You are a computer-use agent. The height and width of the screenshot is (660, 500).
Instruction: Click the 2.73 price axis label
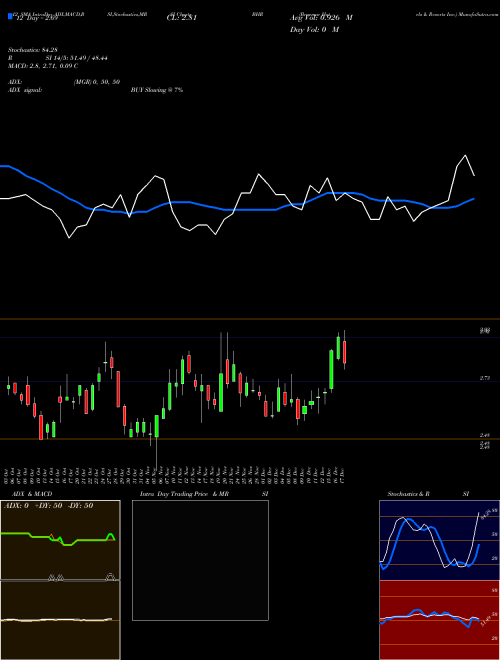[x=484, y=378]
